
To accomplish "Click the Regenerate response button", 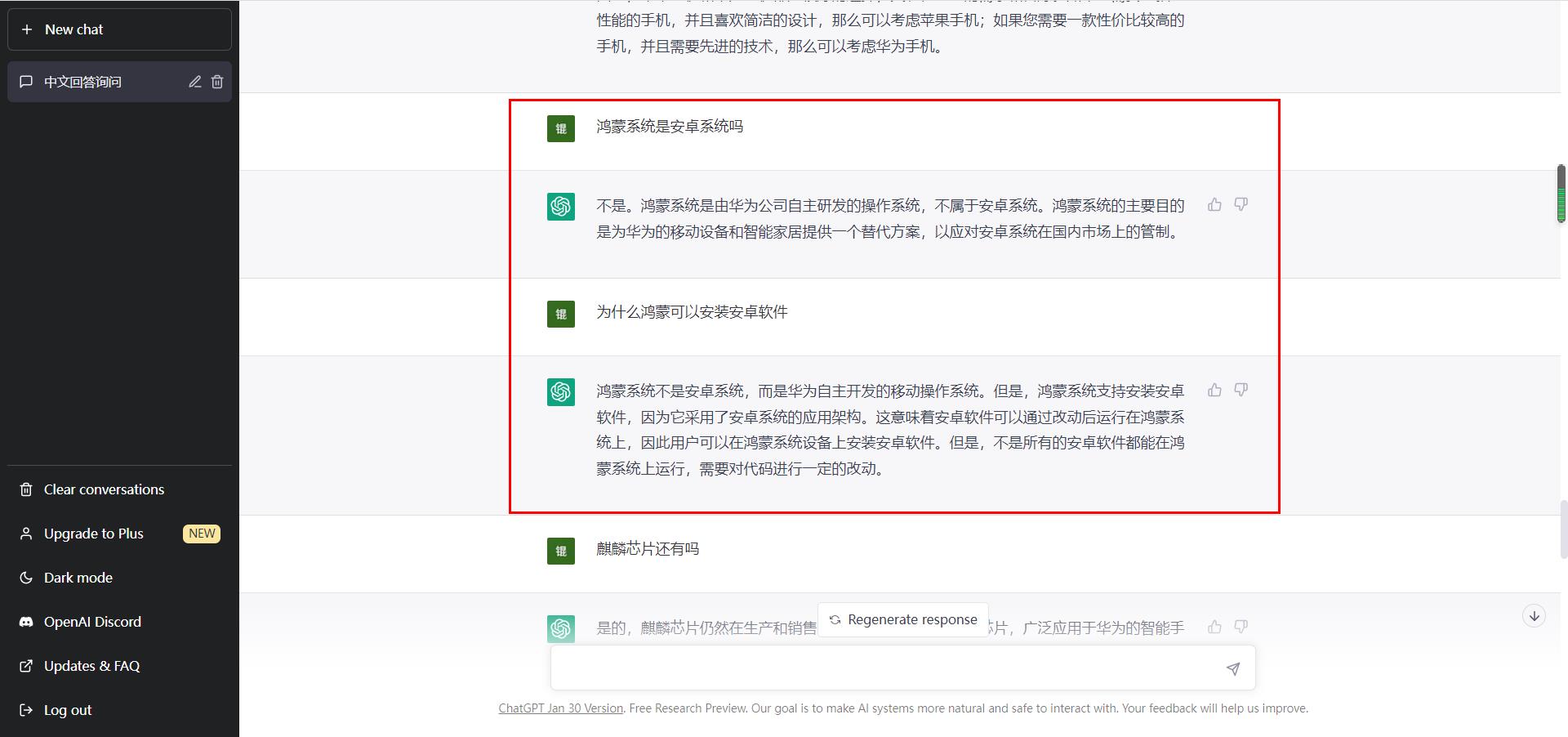I will 902,619.
